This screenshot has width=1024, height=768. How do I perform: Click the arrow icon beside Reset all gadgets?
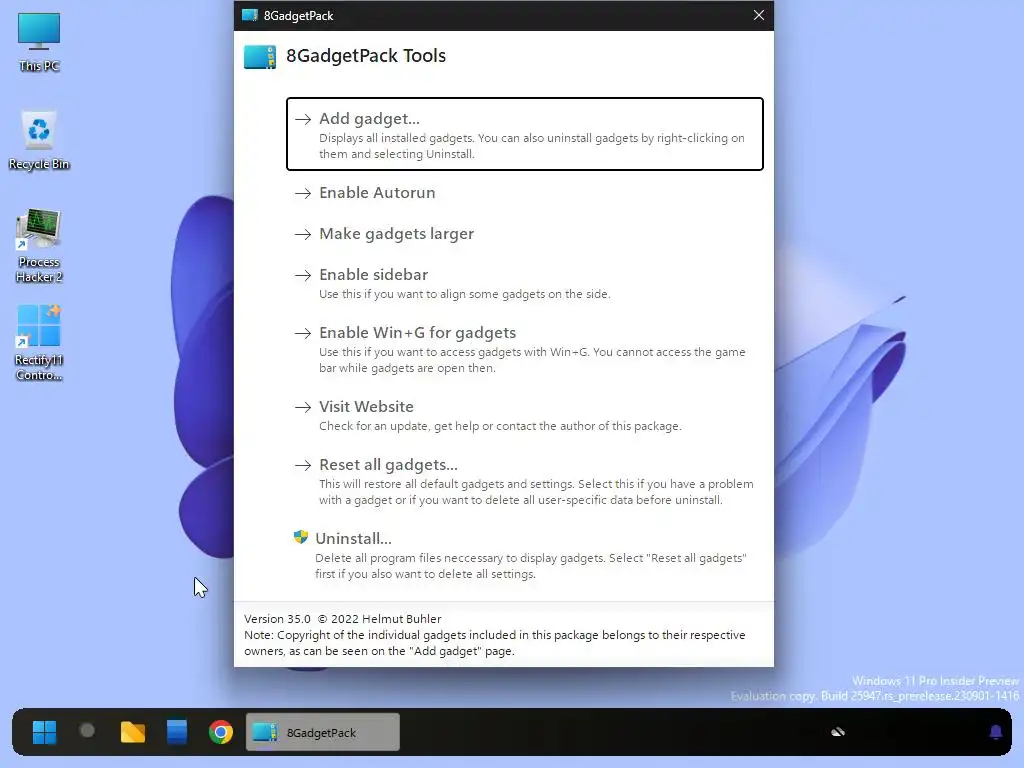pos(302,466)
